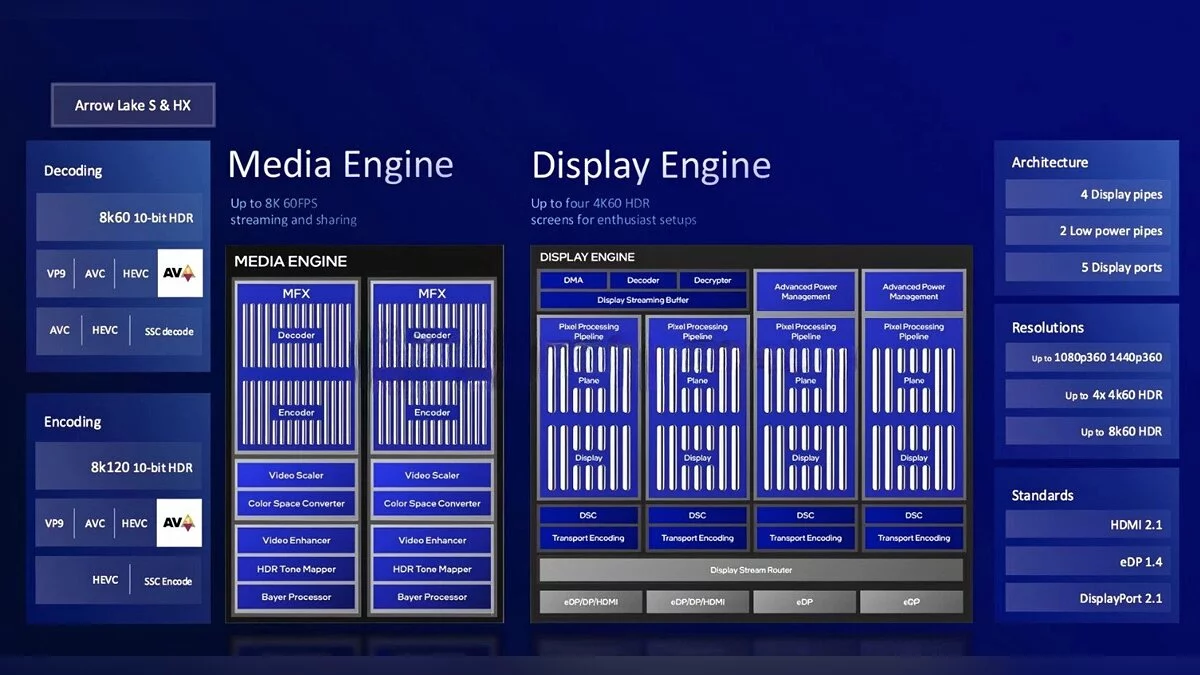The width and height of the screenshot is (1200, 675).
Task: Select the eDP 1.4 standard
Action: (x=1087, y=562)
